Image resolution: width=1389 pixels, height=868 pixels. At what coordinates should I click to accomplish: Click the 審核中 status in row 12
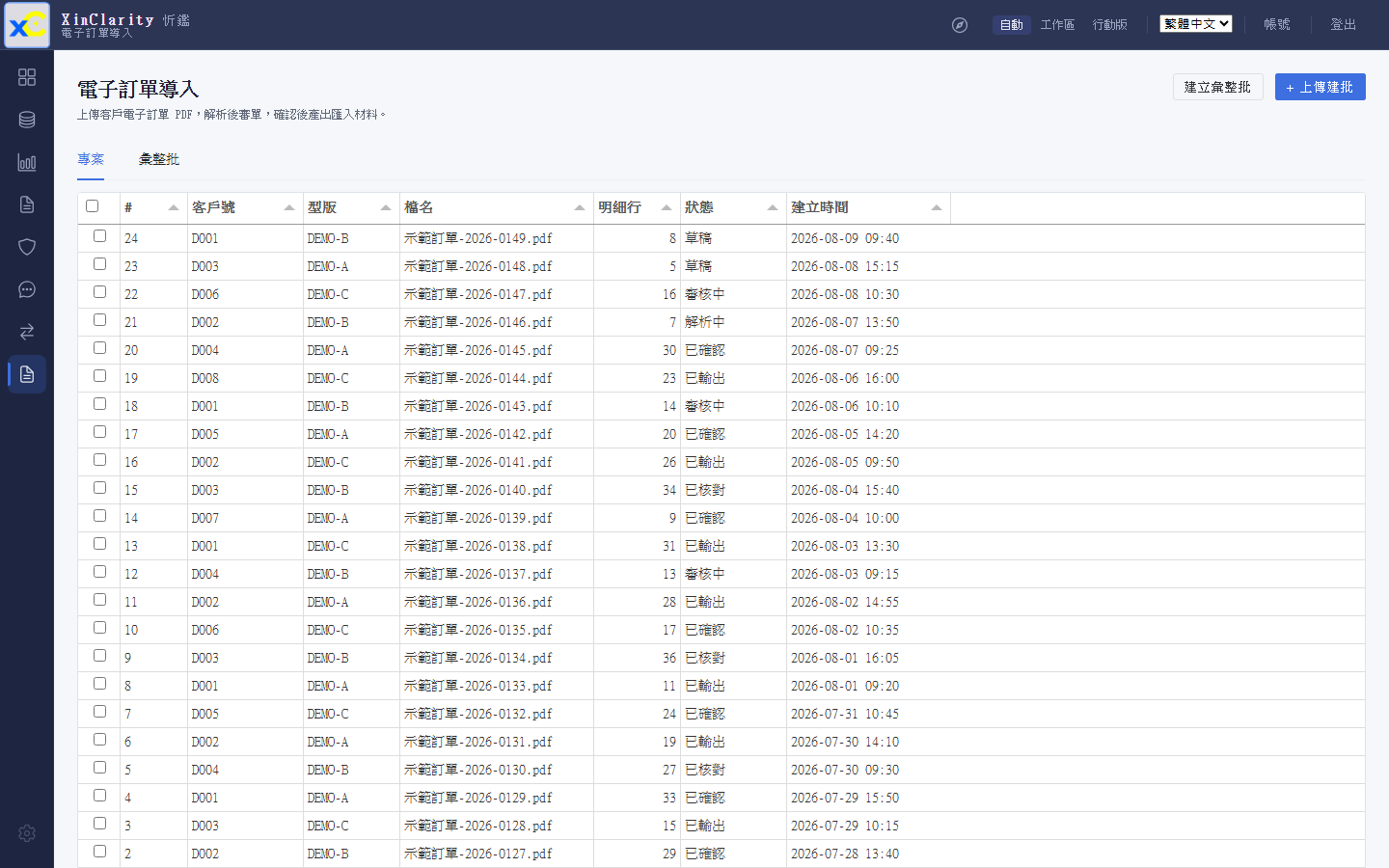[x=705, y=574]
